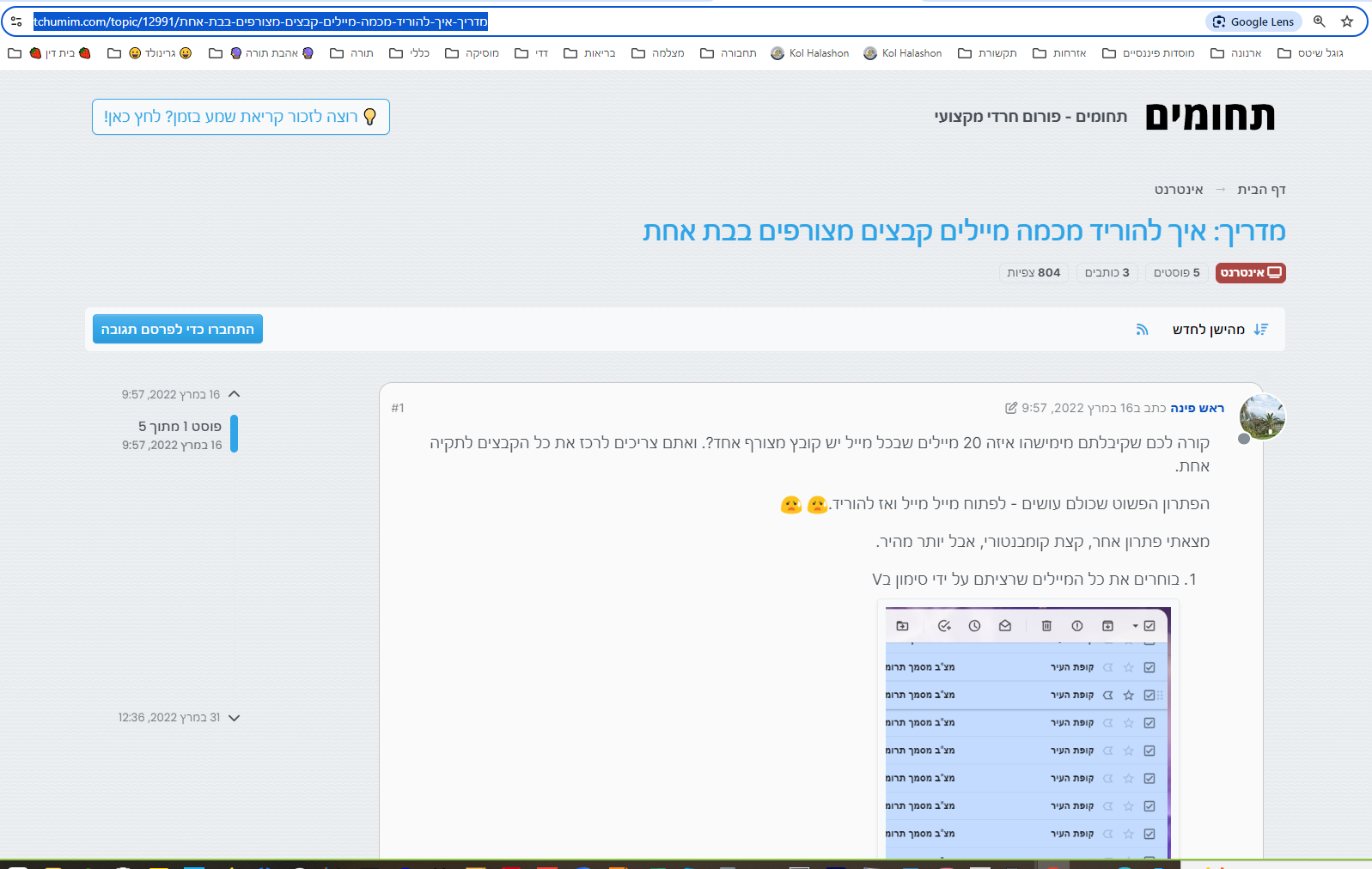This screenshot has width=1372, height=869.
Task: Open the embedded Gmail screenshot image
Action: [x=1028, y=732]
